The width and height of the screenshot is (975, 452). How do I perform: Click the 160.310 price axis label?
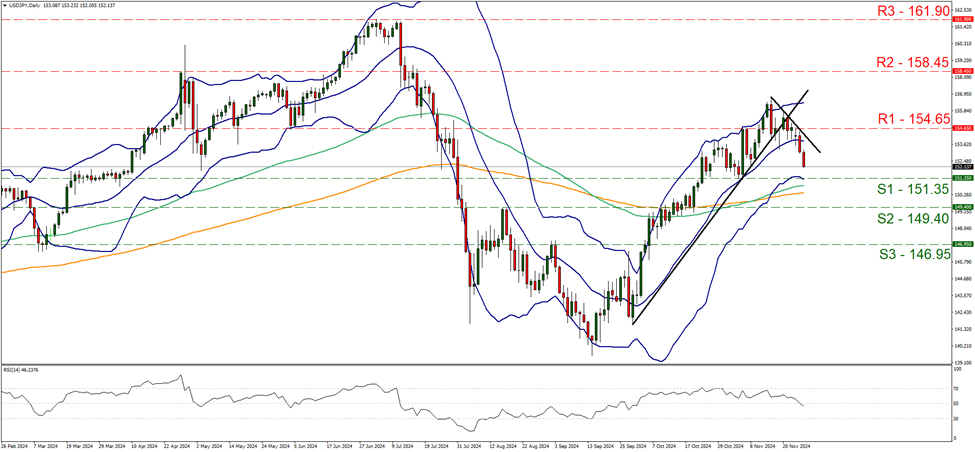coord(961,44)
